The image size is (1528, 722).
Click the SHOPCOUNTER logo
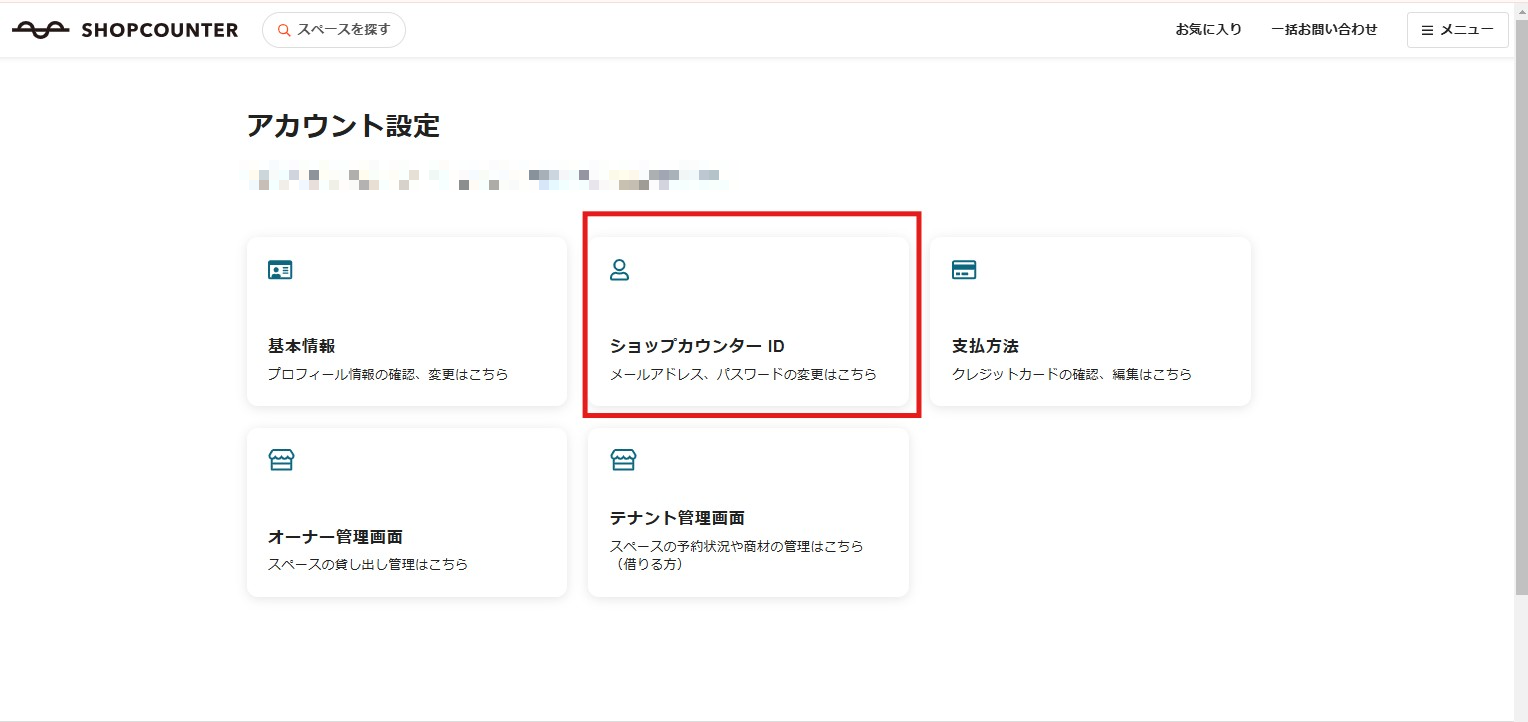pos(125,30)
